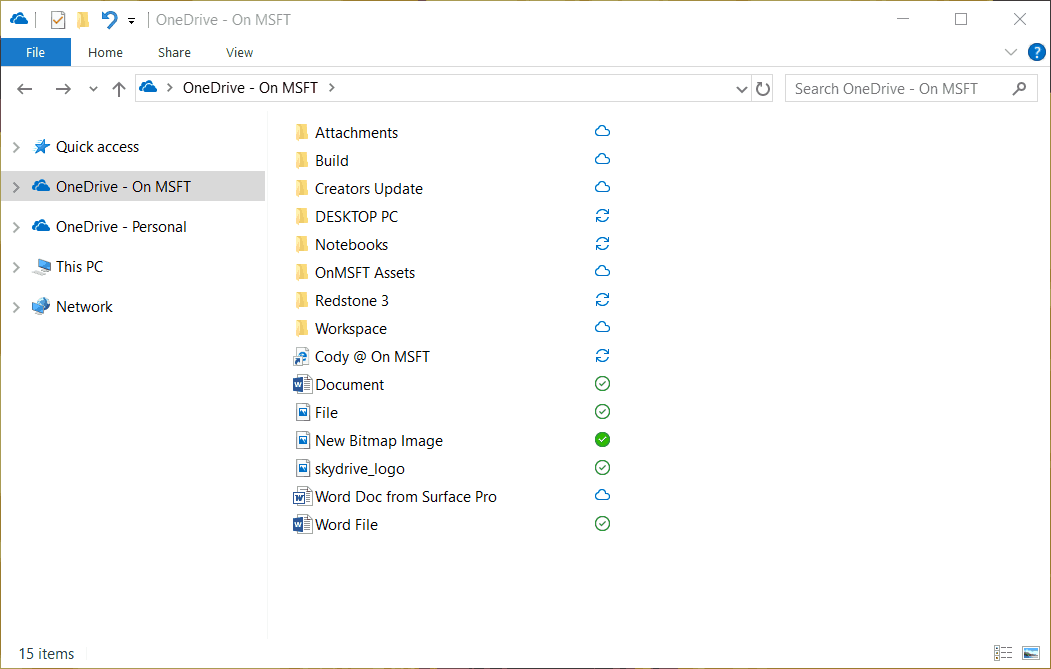Go forward with the Forward arrow

click(63, 88)
